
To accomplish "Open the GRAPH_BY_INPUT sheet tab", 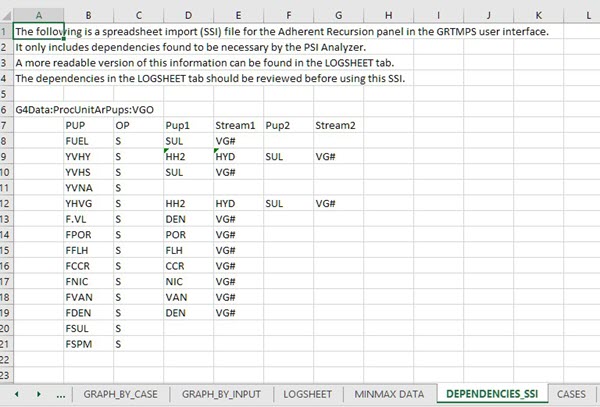I will [x=221, y=394].
